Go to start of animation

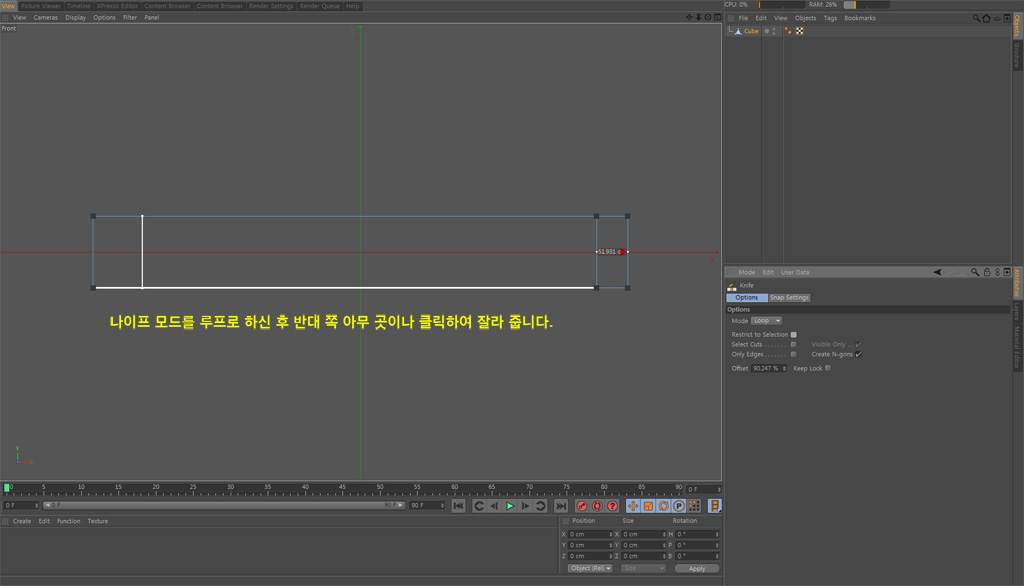coord(458,506)
